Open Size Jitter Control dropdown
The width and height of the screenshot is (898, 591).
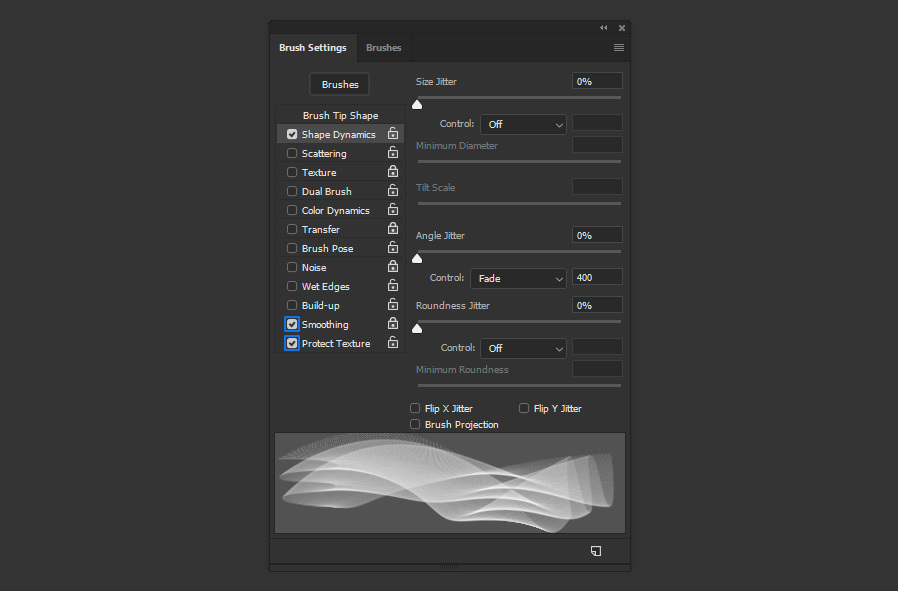523,124
